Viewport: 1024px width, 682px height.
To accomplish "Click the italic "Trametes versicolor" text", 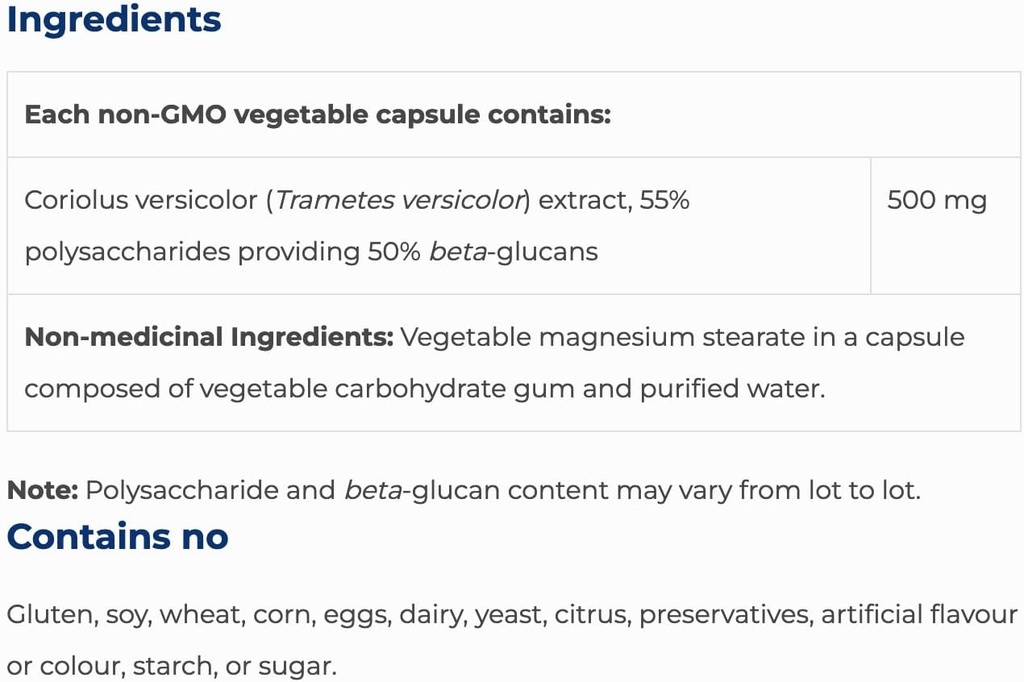I will point(400,200).
